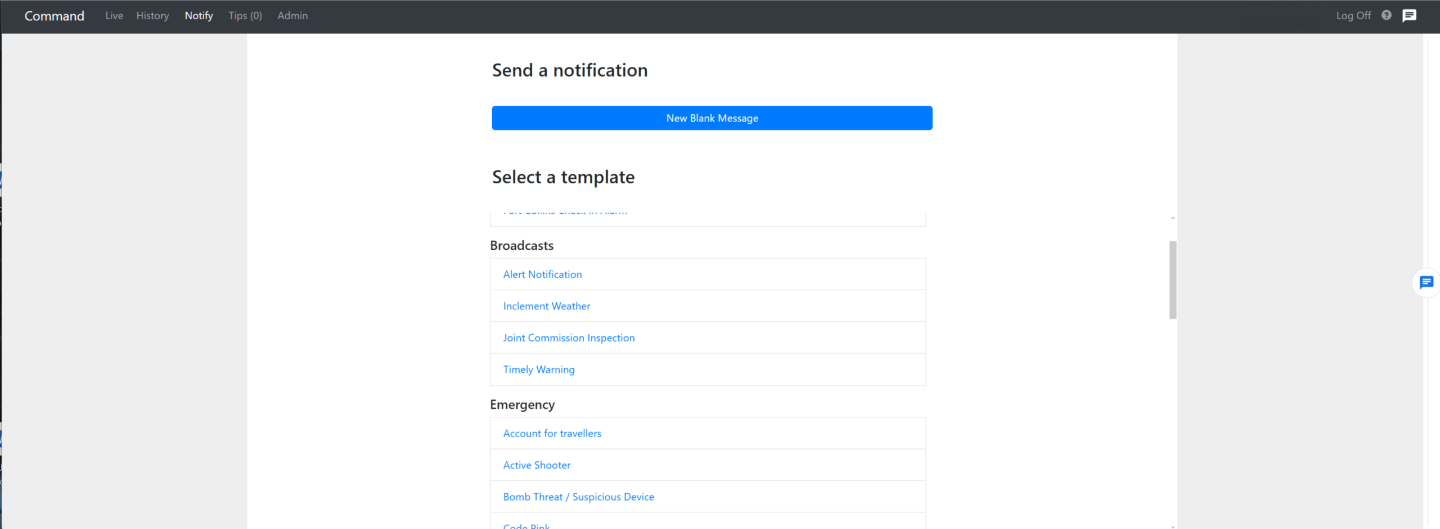Click the help question mark icon
Image resolution: width=1440 pixels, height=529 pixels.
1386,16
